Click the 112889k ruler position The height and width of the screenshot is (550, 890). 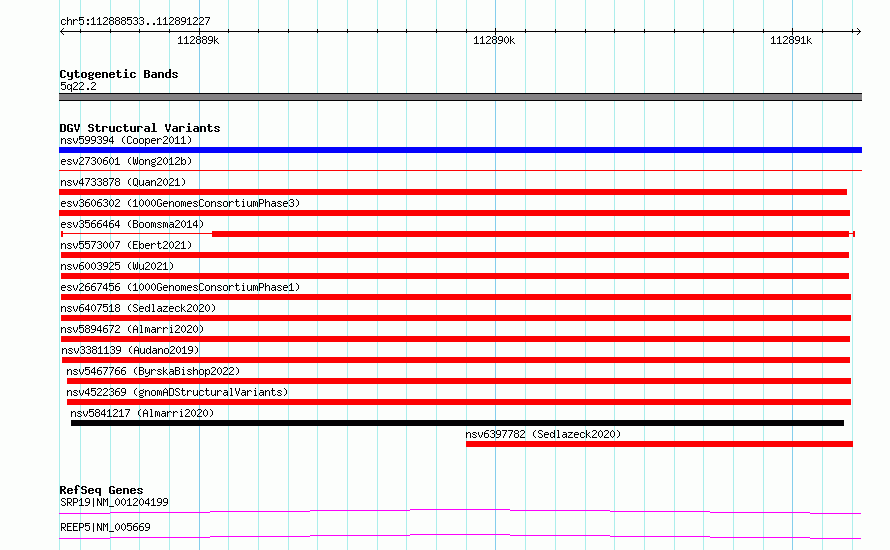tap(198, 40)
